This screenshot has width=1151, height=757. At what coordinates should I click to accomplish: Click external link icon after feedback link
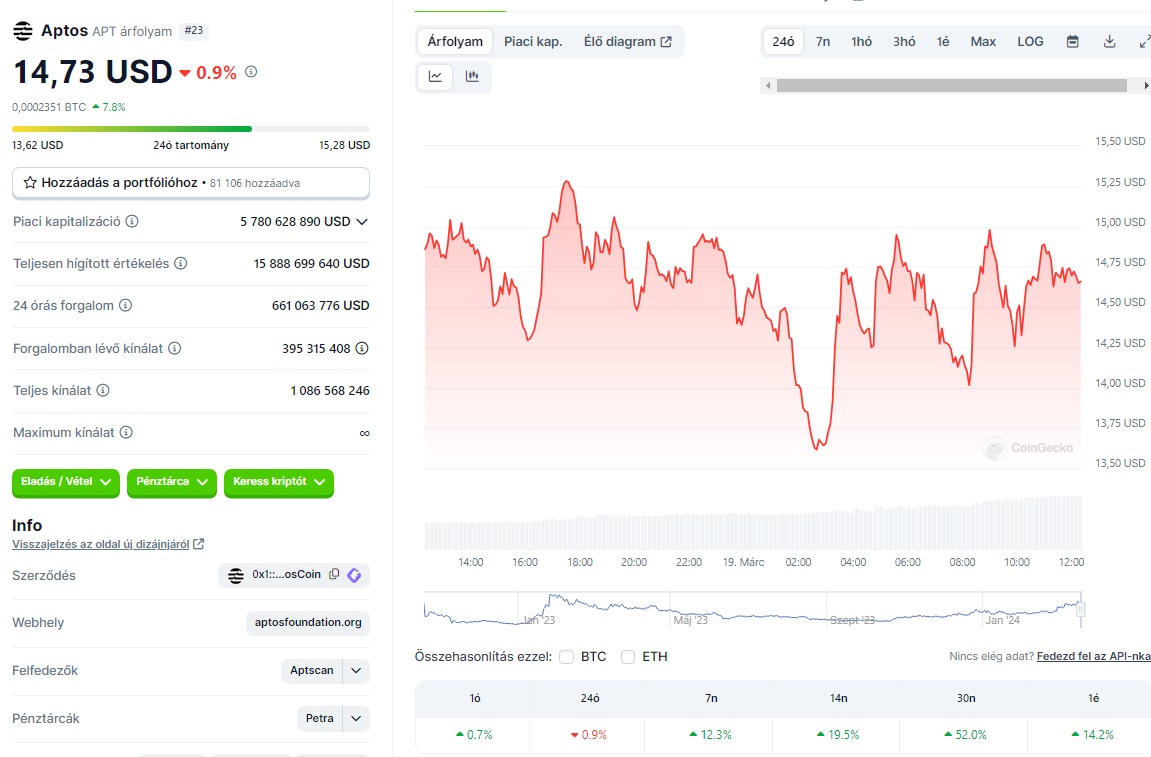(198, 544)
